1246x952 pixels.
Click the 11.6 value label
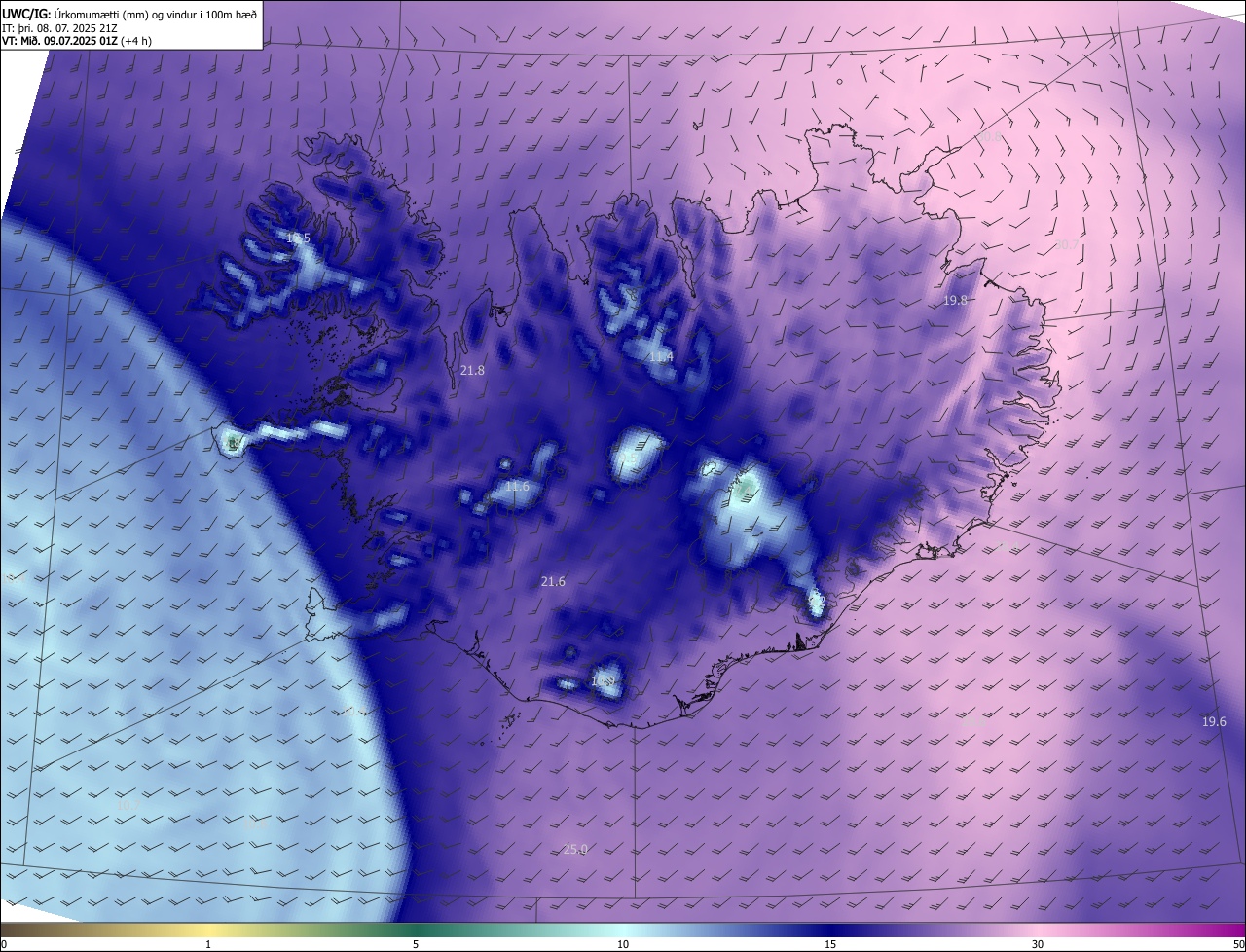[x=517, y=486]
